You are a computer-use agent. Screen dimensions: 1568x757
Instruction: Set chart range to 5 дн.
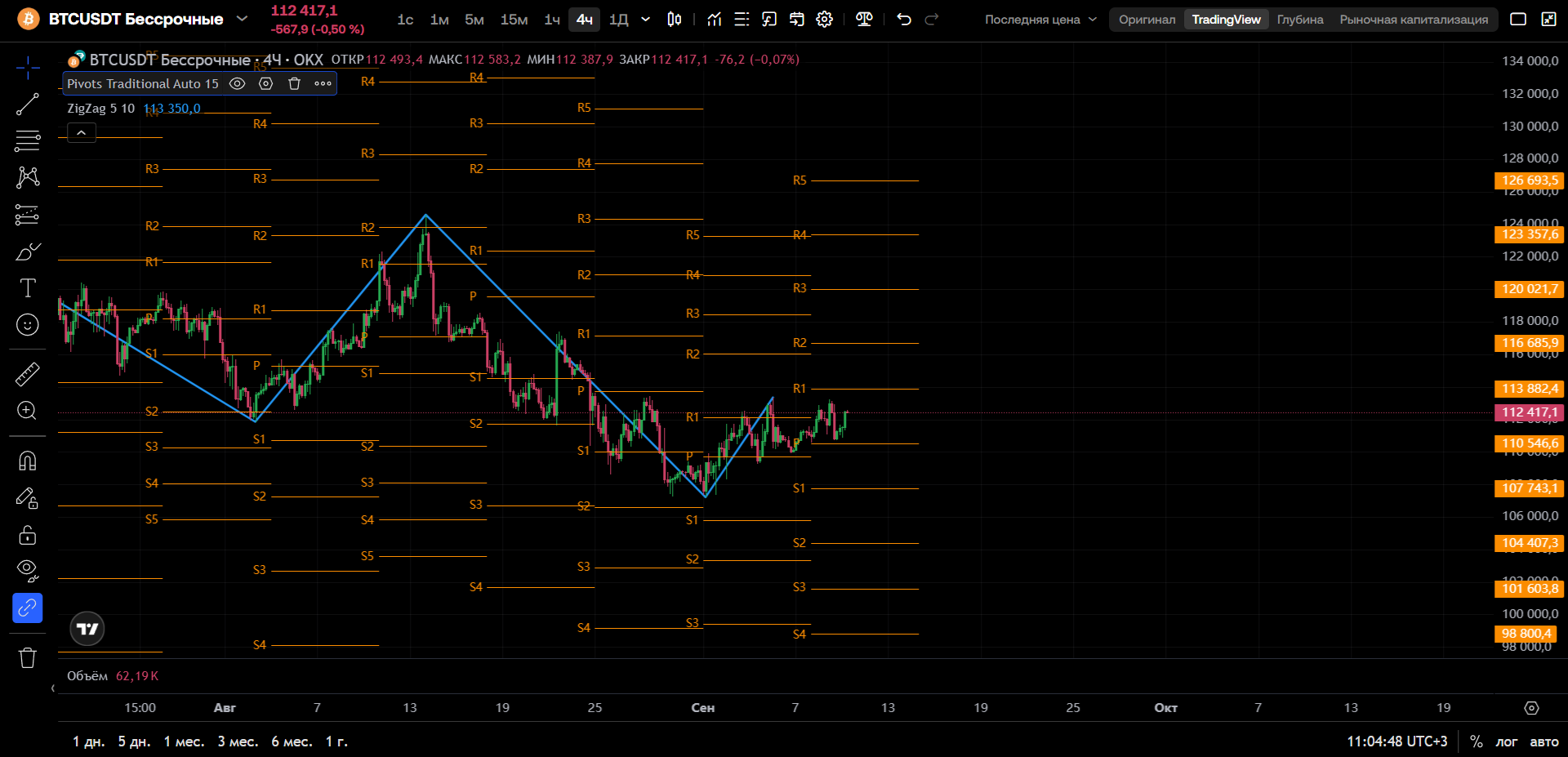click(x=134, y=741)
